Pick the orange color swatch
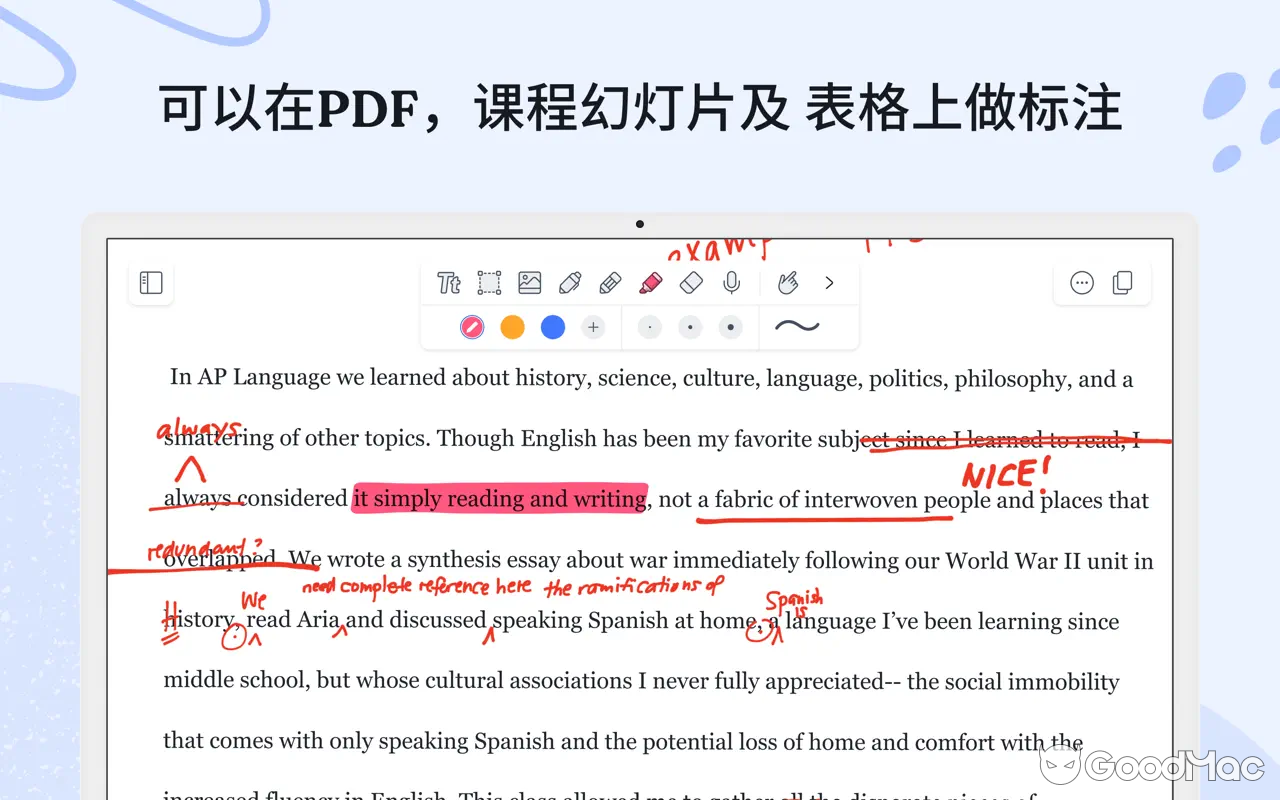 click(x=512, y=327)
